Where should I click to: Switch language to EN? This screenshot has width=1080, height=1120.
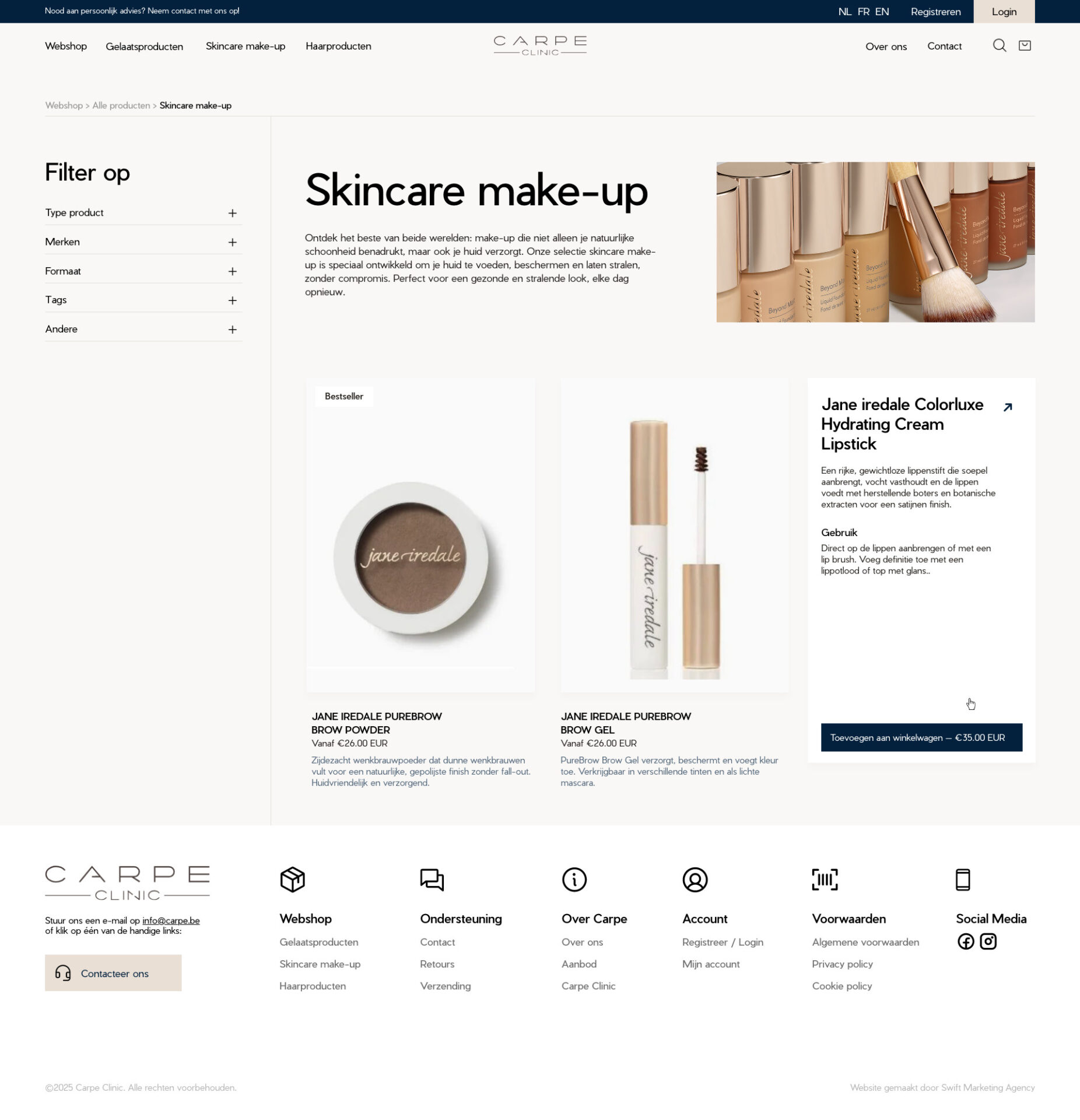(x=882, y=12)
